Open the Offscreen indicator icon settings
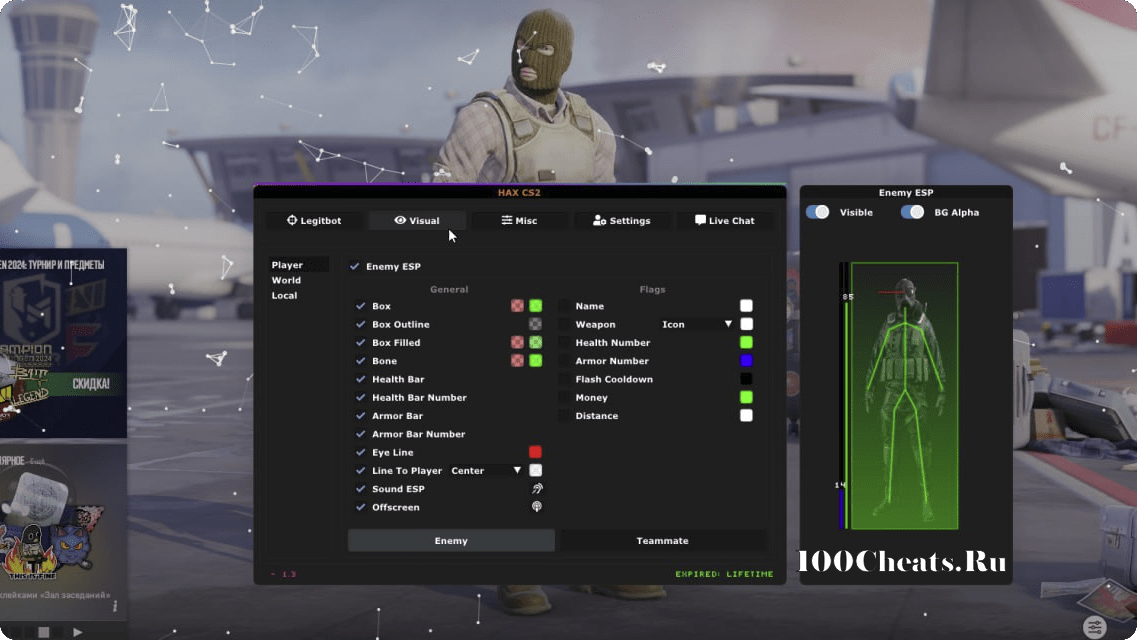 point(537,507)
